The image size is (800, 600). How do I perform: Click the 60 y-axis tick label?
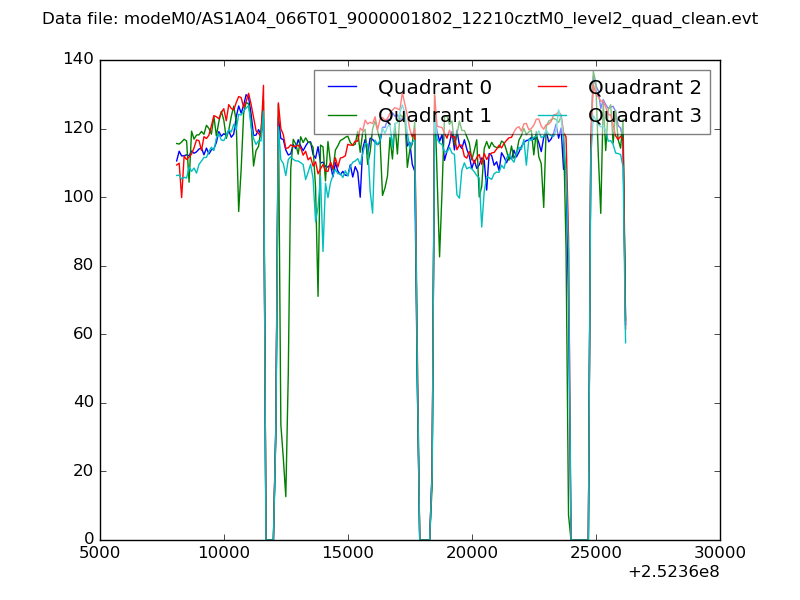click(82, 334)
